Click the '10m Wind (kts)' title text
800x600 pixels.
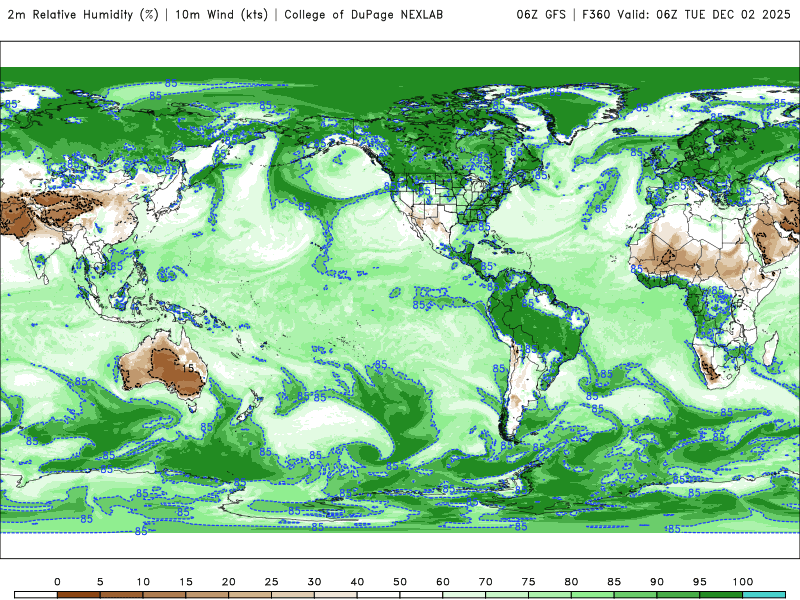[x=221, y=15]
